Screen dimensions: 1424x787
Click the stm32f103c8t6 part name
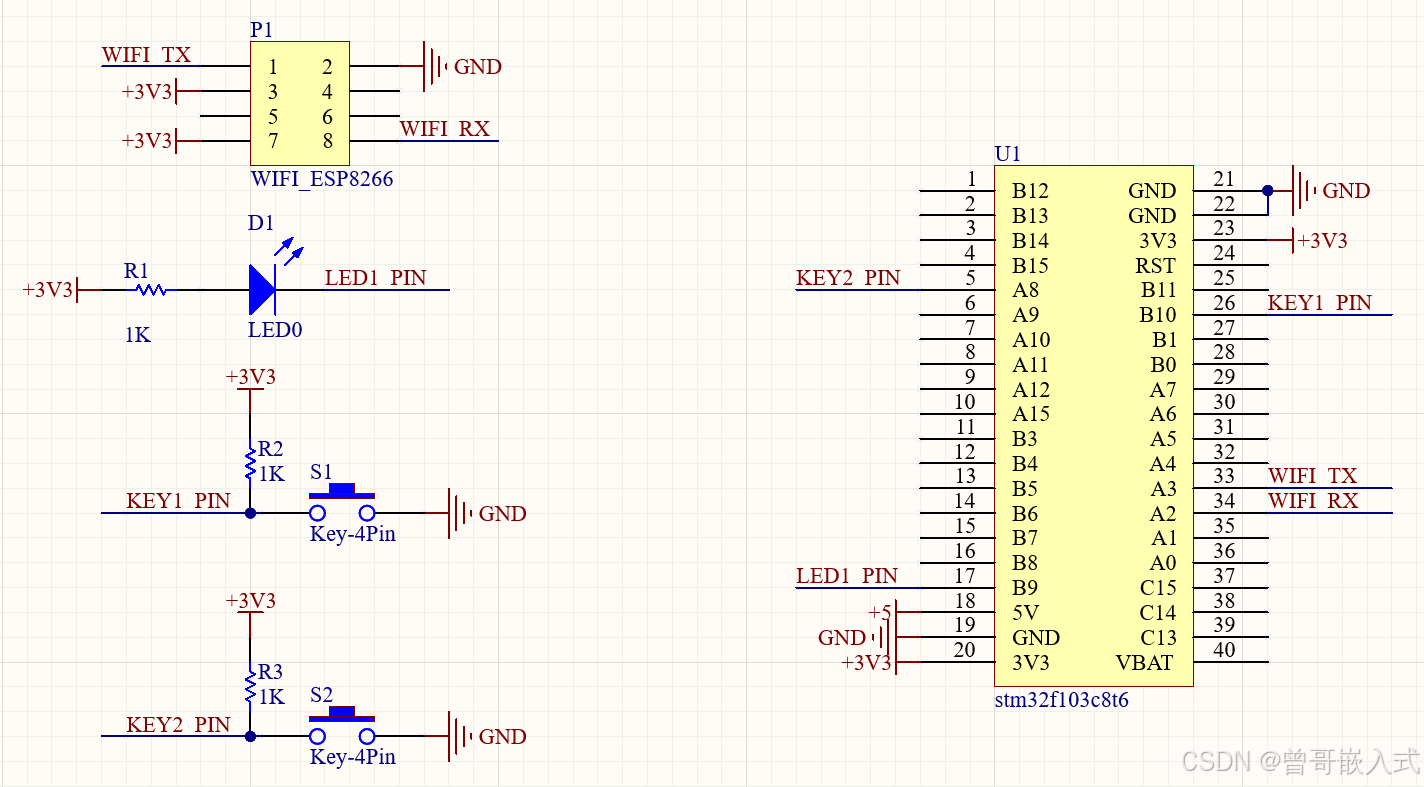[x=1062, y=700]
